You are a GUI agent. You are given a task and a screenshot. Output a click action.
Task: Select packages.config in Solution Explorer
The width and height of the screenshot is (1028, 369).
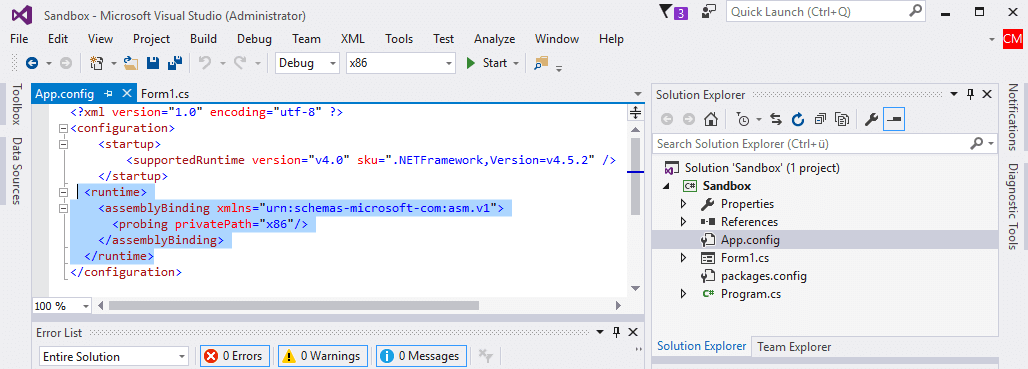pos(764,276)
